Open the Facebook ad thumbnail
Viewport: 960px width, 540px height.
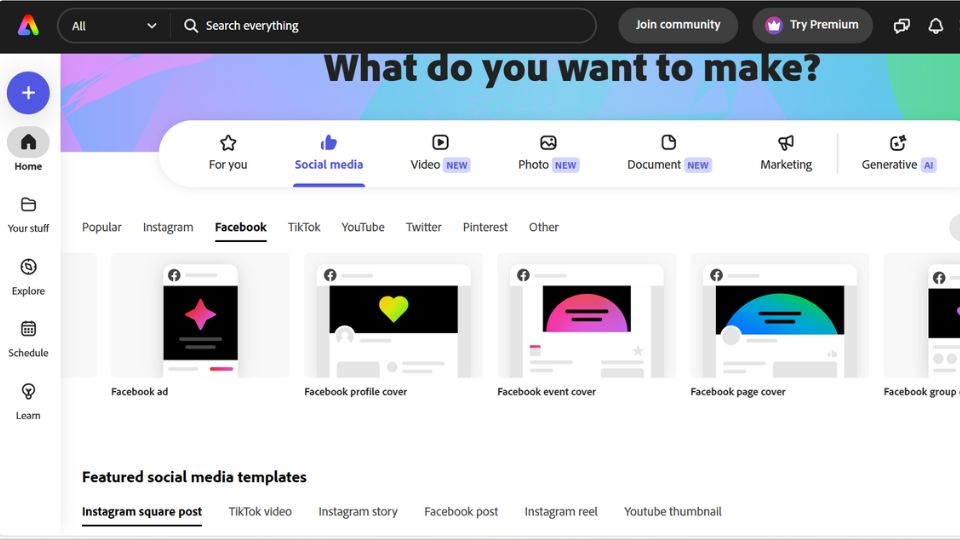(x=200, y=315)
